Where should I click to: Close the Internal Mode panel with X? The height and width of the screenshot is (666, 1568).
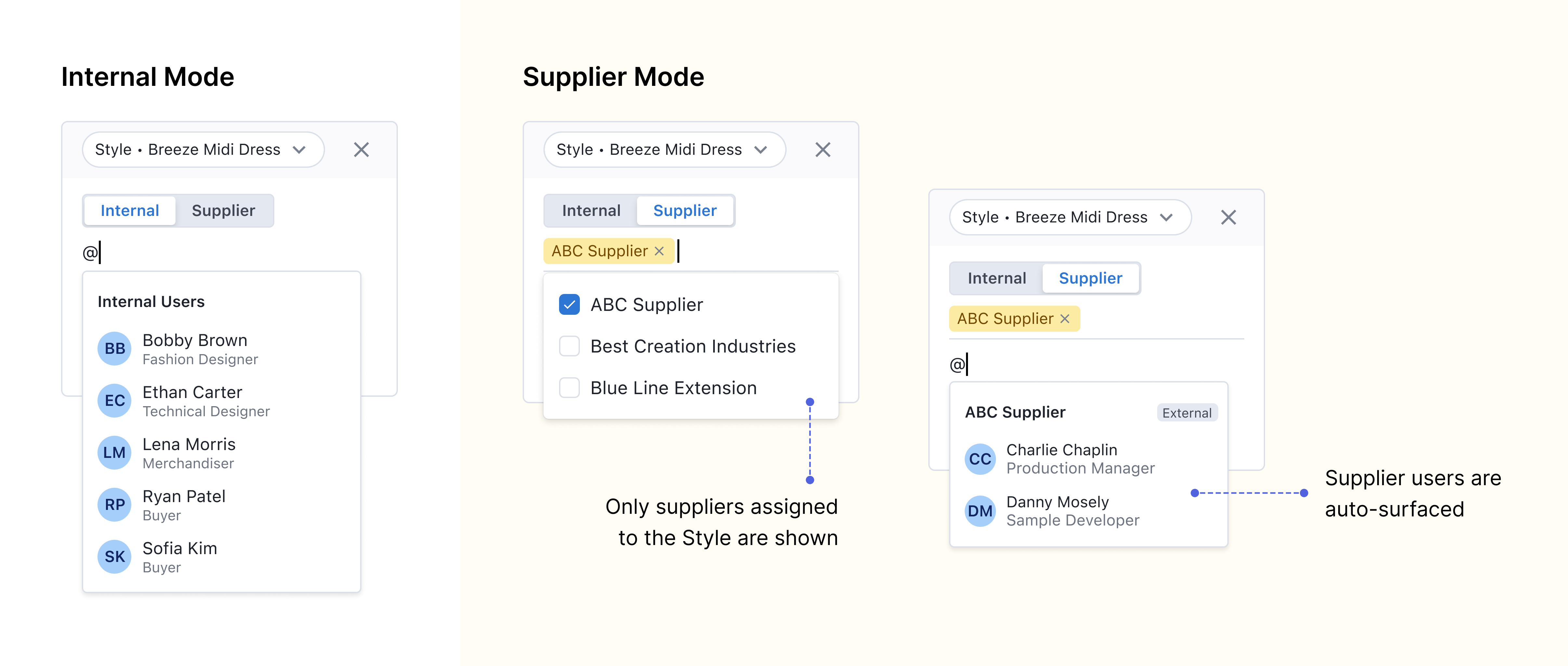coord(361,150)
